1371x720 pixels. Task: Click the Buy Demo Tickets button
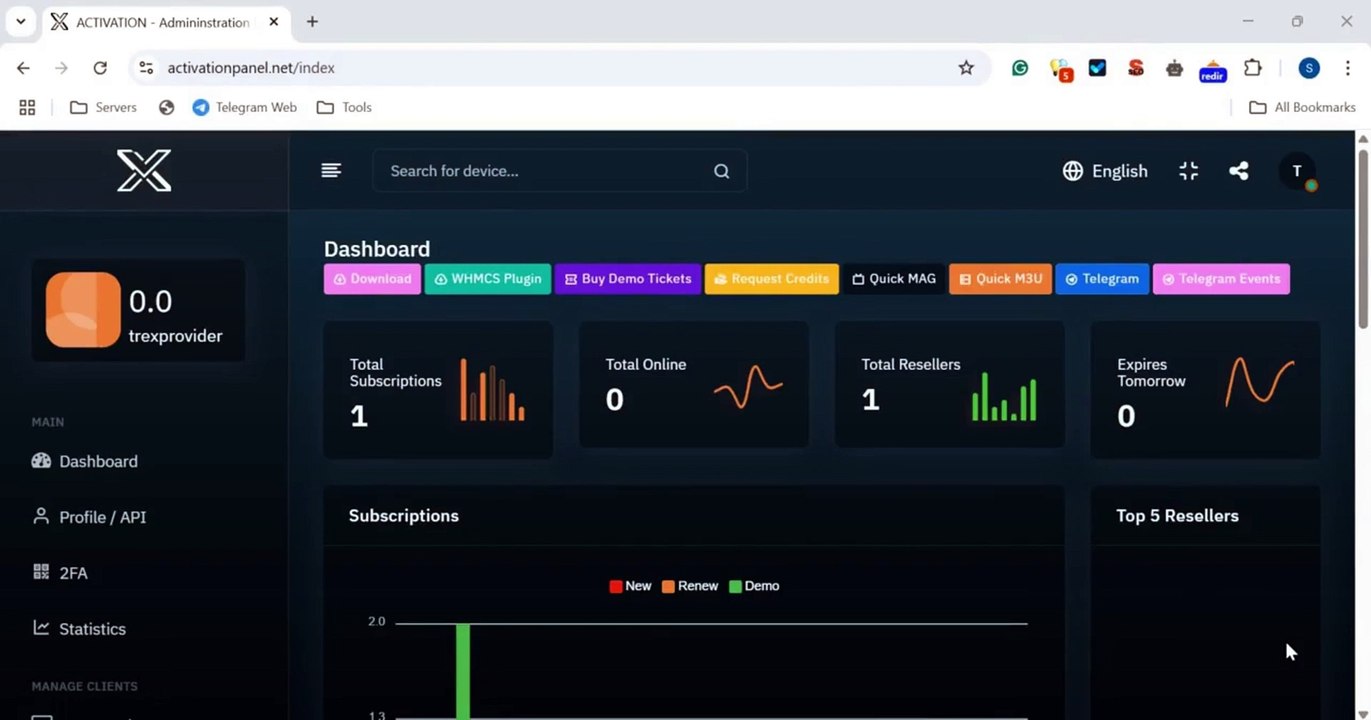click(x=628, y=279)
